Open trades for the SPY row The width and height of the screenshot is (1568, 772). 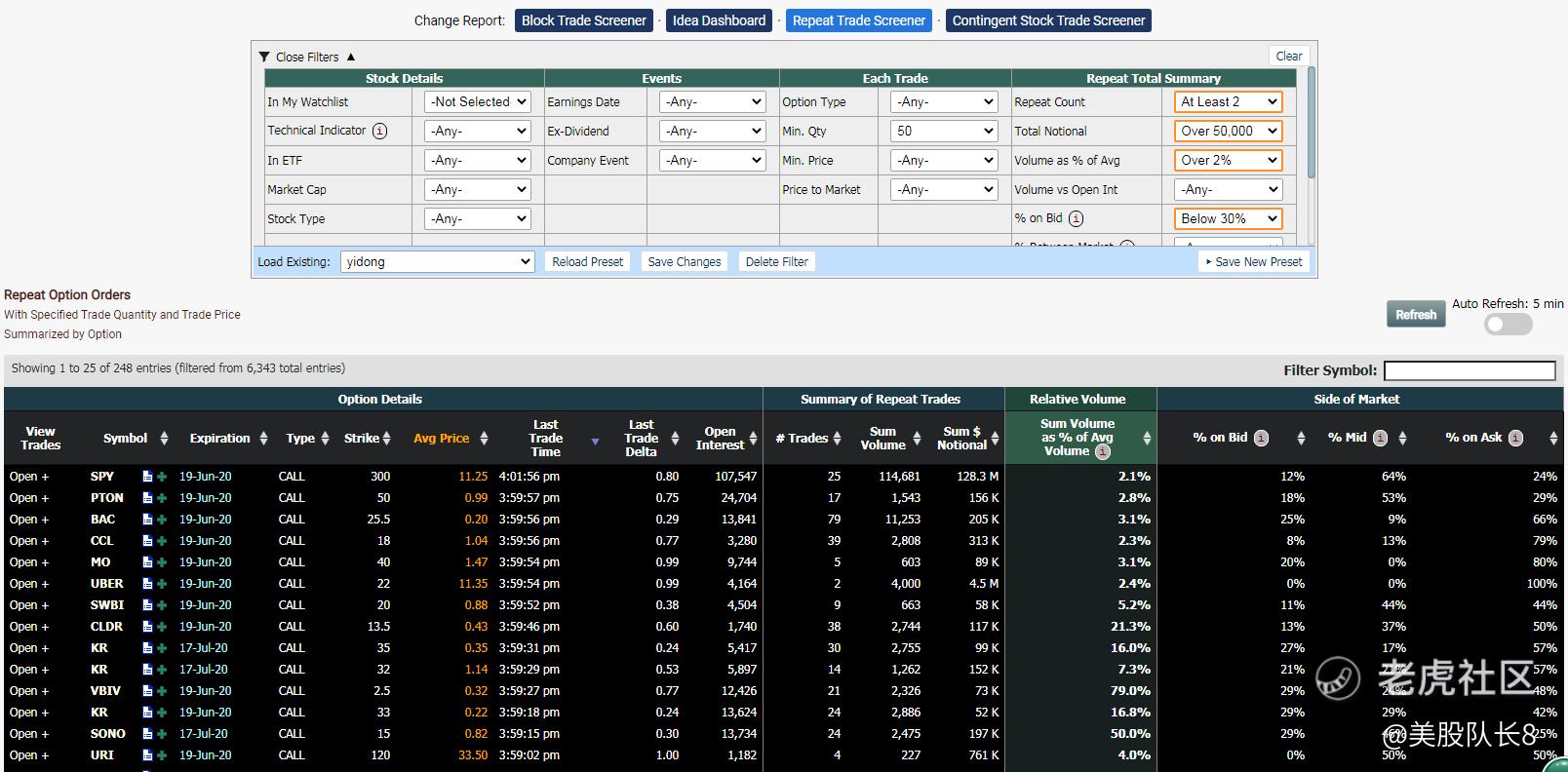pos(29,477)
